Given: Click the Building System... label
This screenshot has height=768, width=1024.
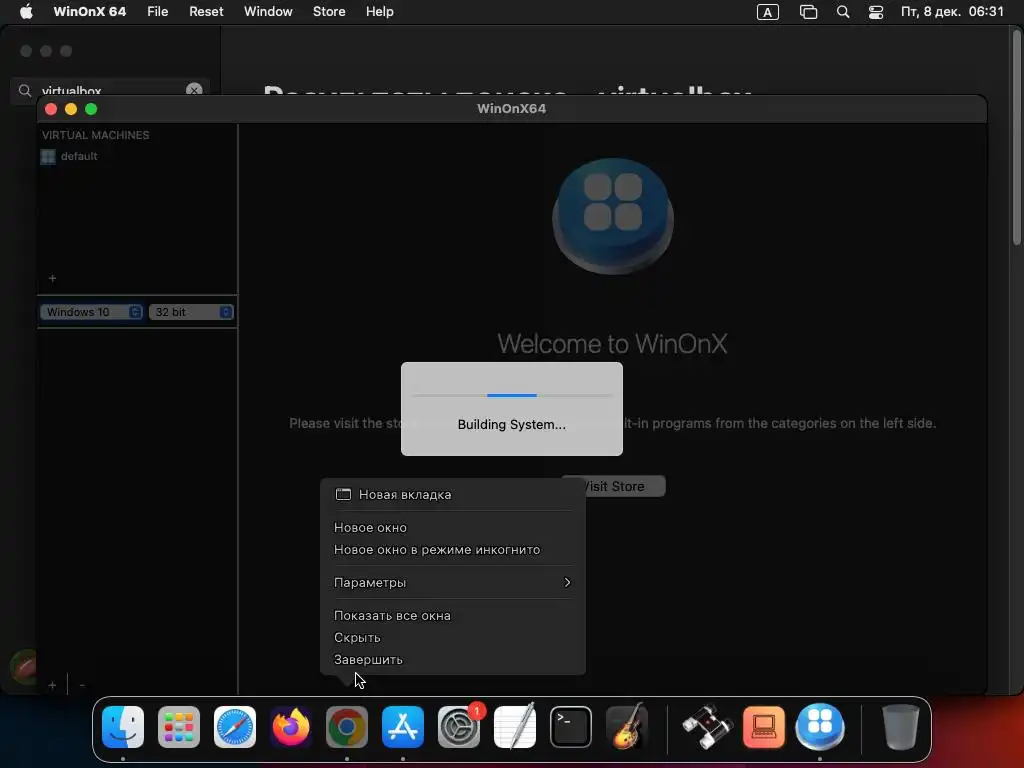Looking at the screenshot, I should tap(511, 424).
